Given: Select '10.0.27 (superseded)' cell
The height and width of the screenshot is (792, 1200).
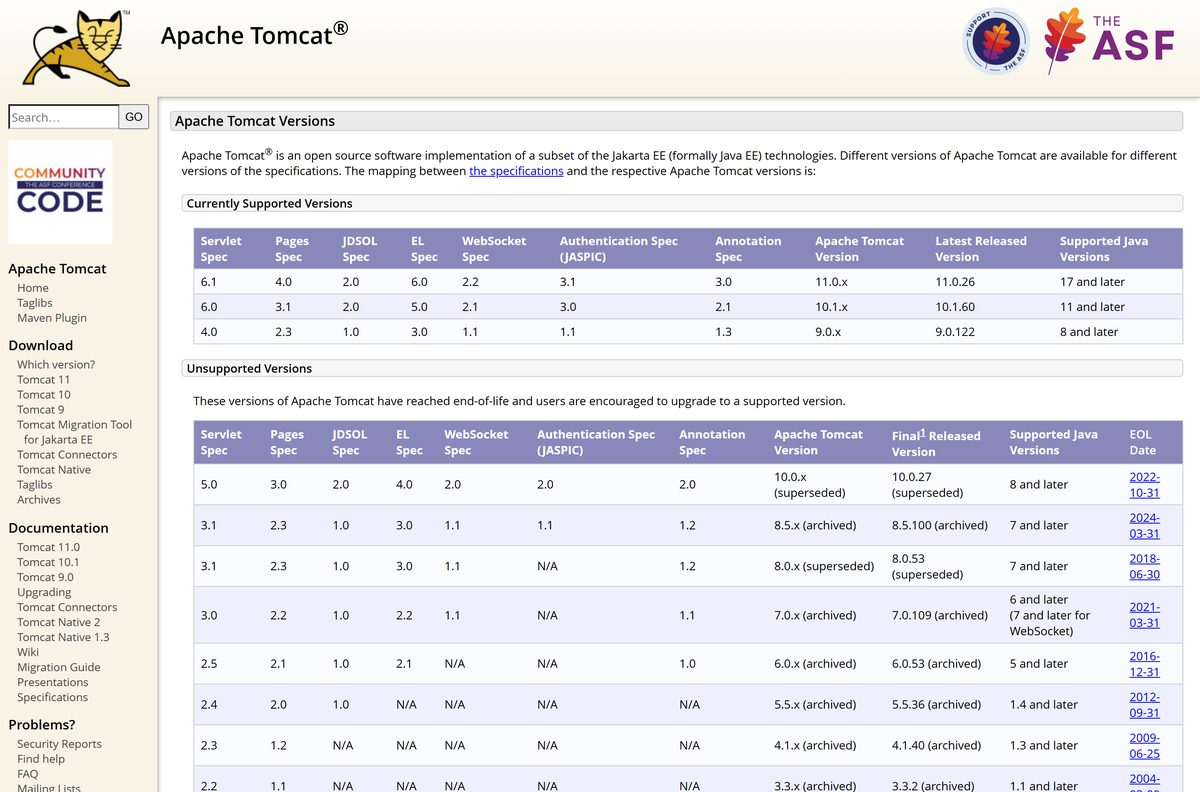Looking at the screenshot, I should (x=943, y=485).
